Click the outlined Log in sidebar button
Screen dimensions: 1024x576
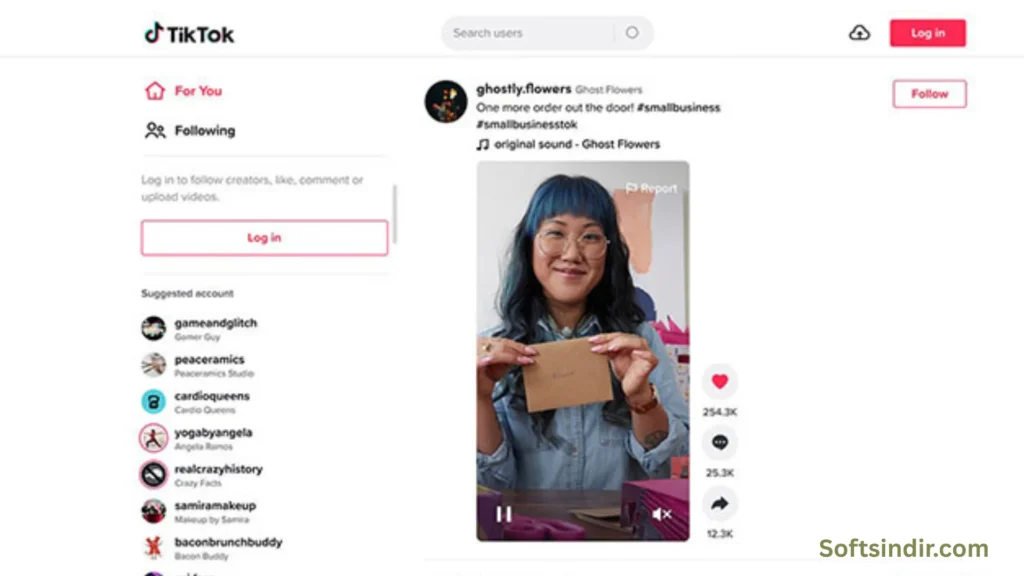click(x=264, y=238)
